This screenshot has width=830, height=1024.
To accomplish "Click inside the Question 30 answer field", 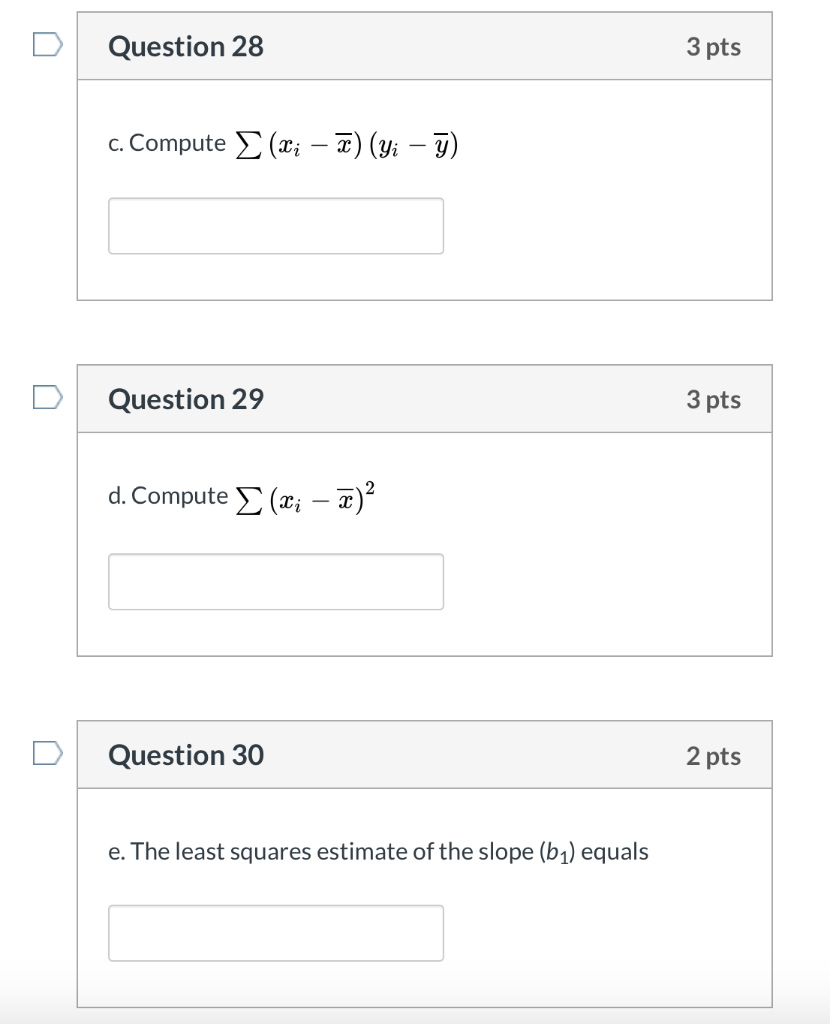I will (276, 932).
